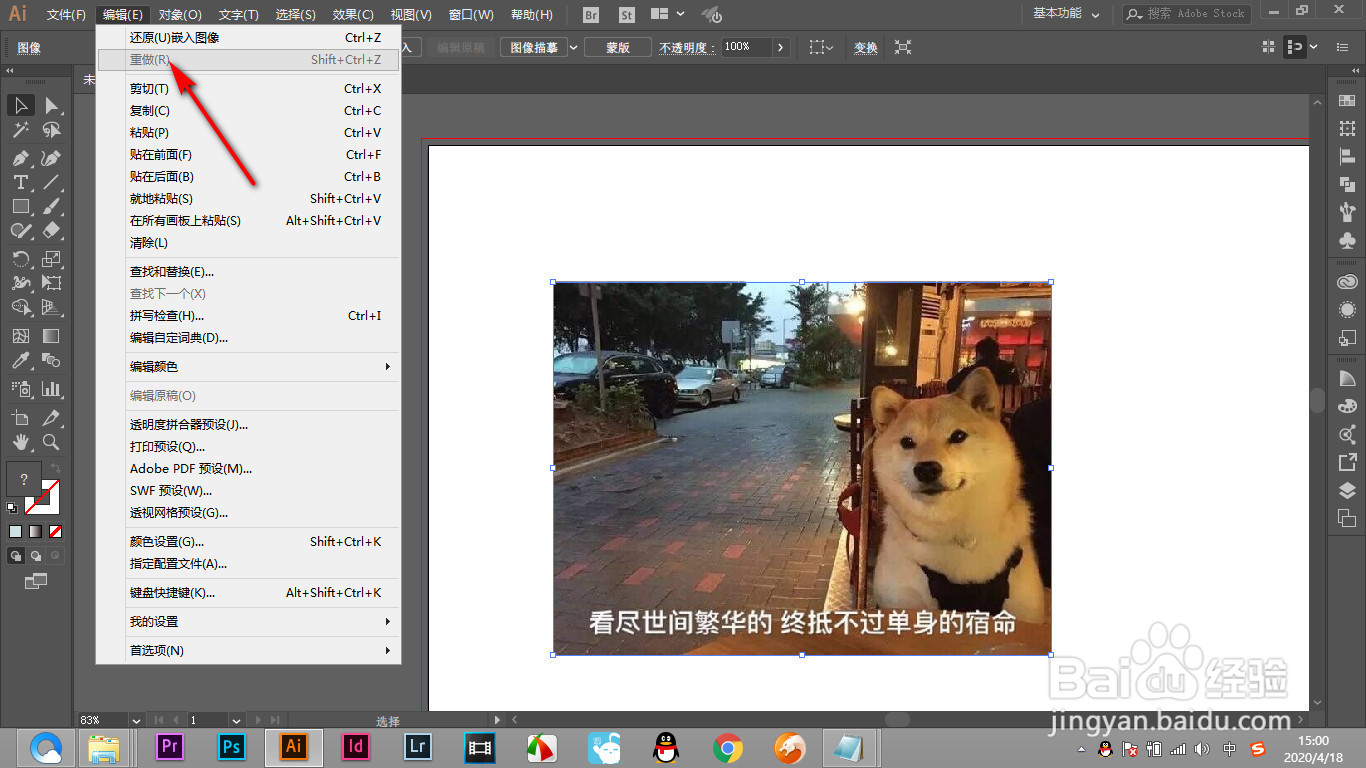Open the arrange documents dropdown

coord(668,14)
